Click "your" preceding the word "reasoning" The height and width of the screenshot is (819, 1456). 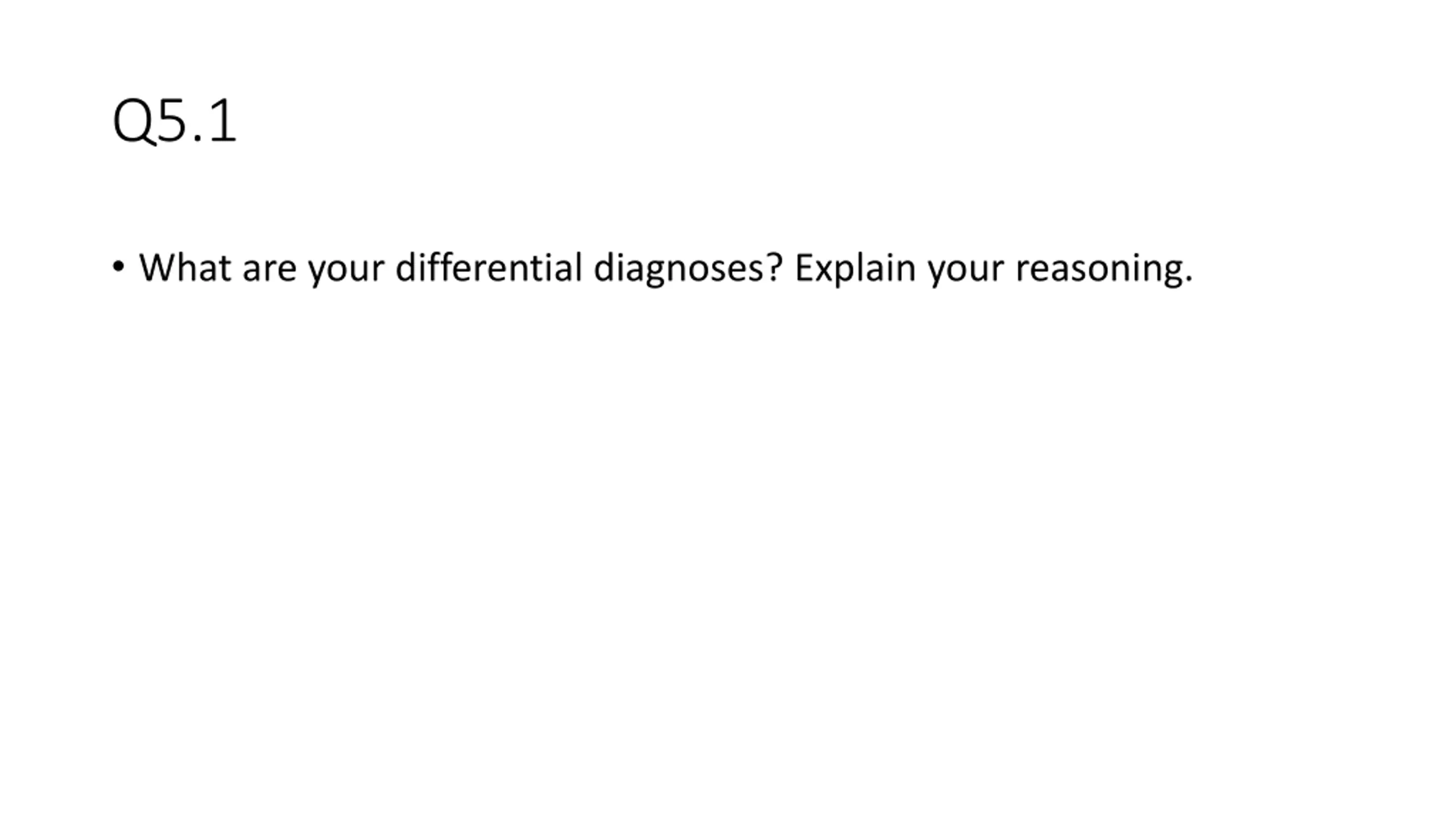966,272
